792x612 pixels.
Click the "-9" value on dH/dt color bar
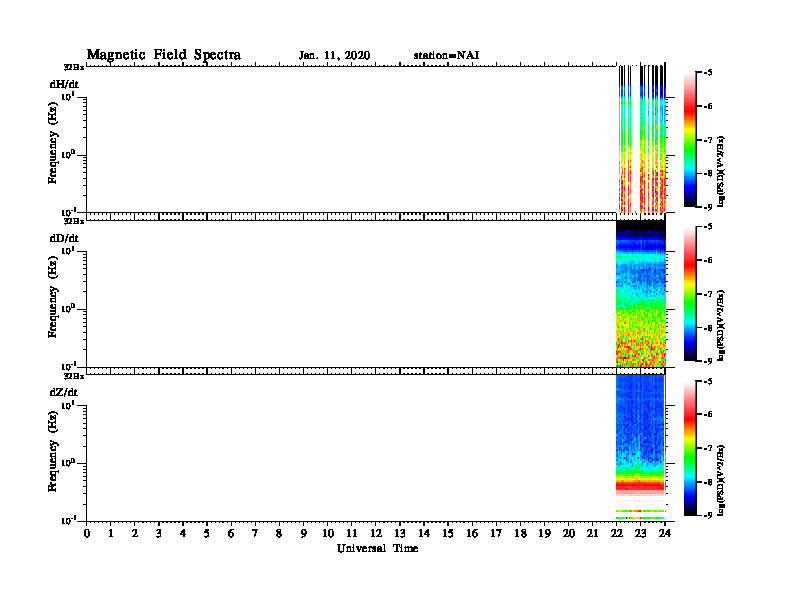708,207
